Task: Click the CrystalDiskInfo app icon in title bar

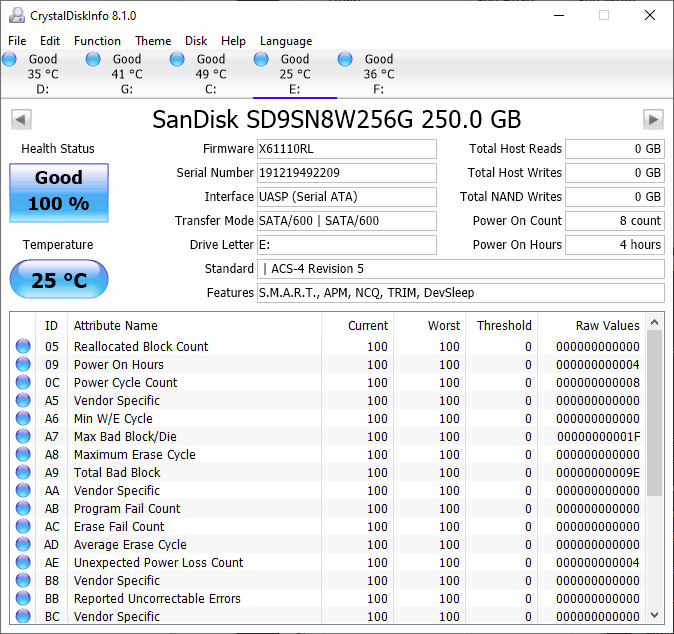Action: (x=17, y=16)
